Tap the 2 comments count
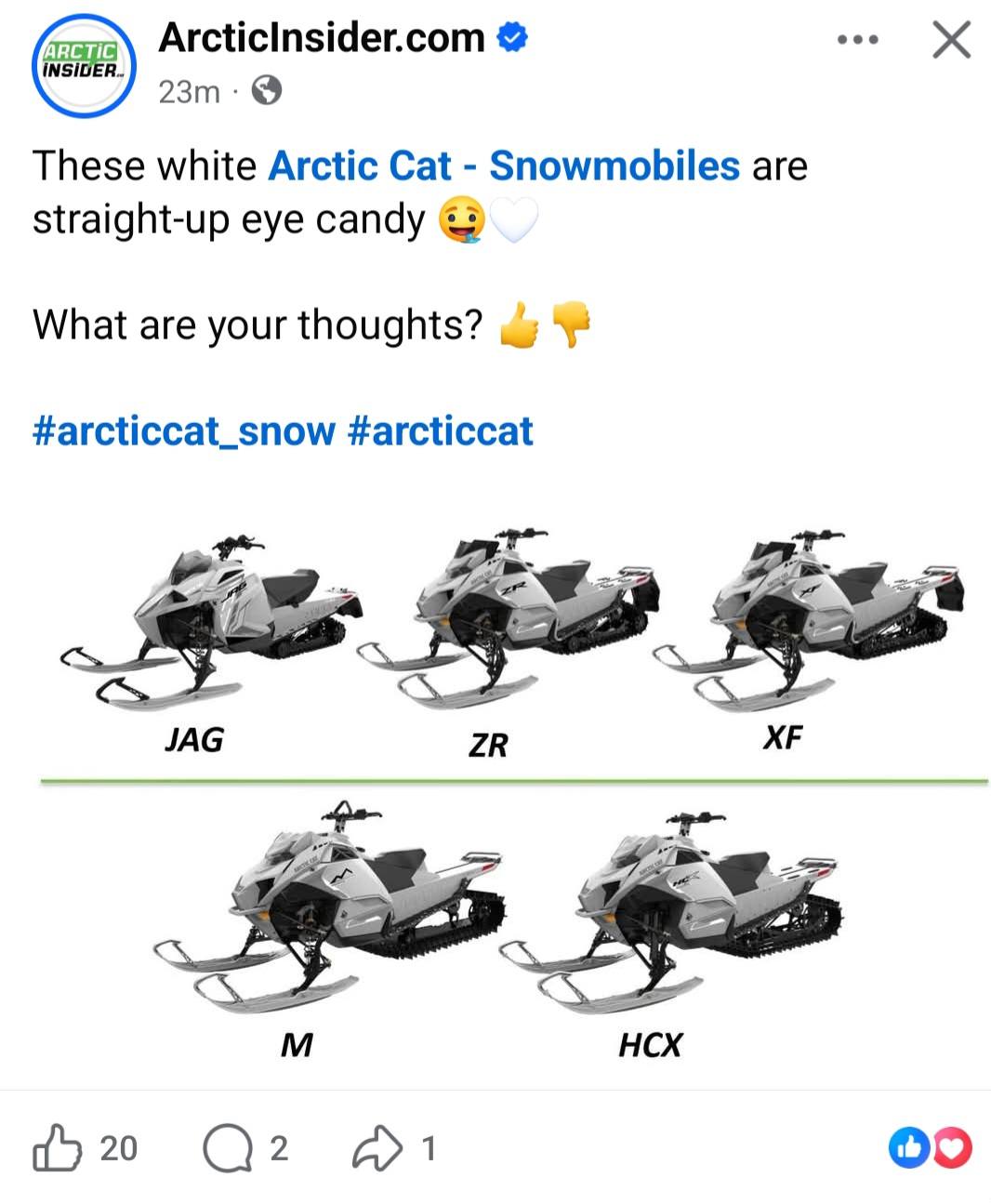The image size is (991, 1204). (x=278, y=1149)
